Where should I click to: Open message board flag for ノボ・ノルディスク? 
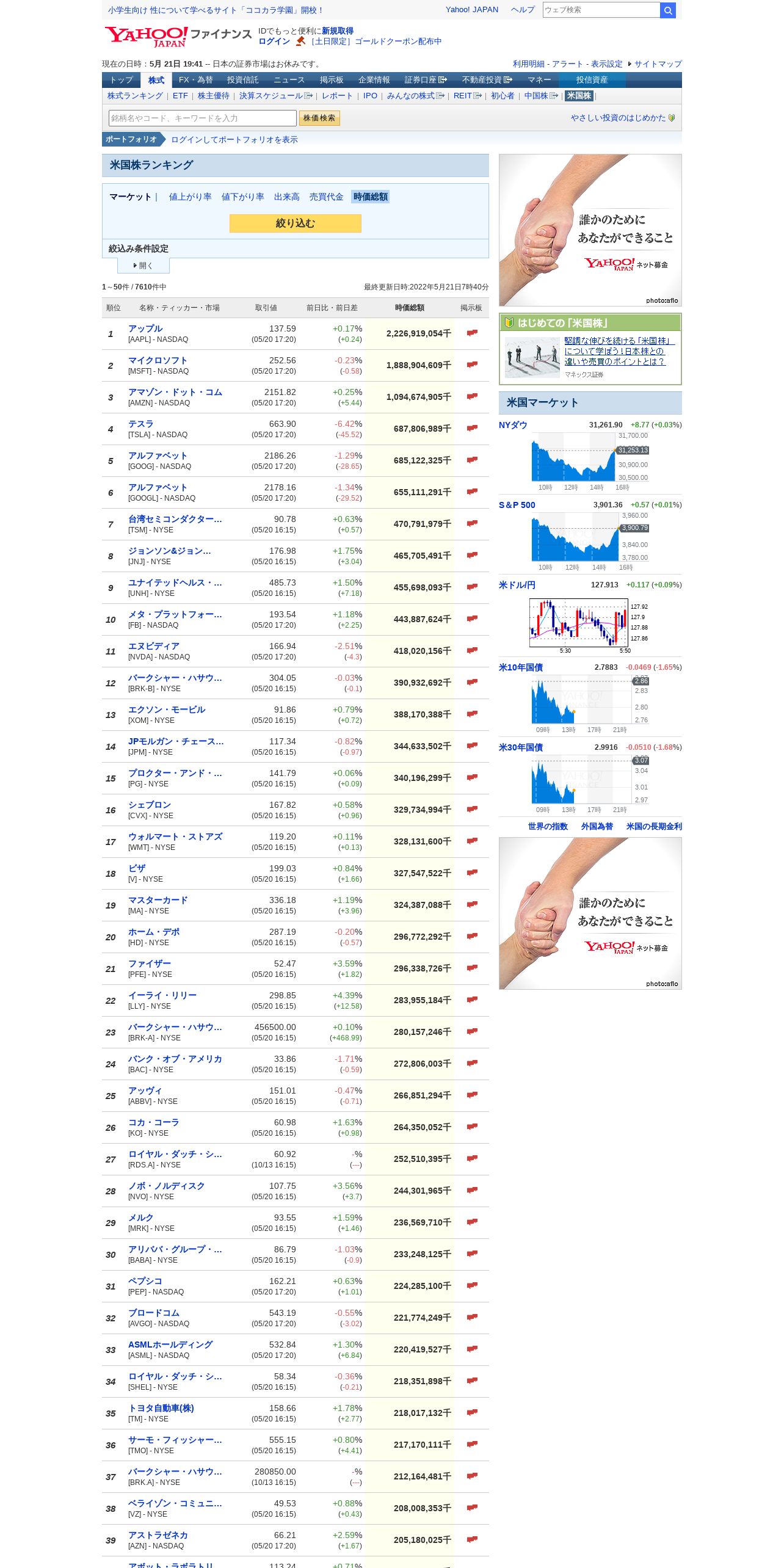pos(472,1190)
